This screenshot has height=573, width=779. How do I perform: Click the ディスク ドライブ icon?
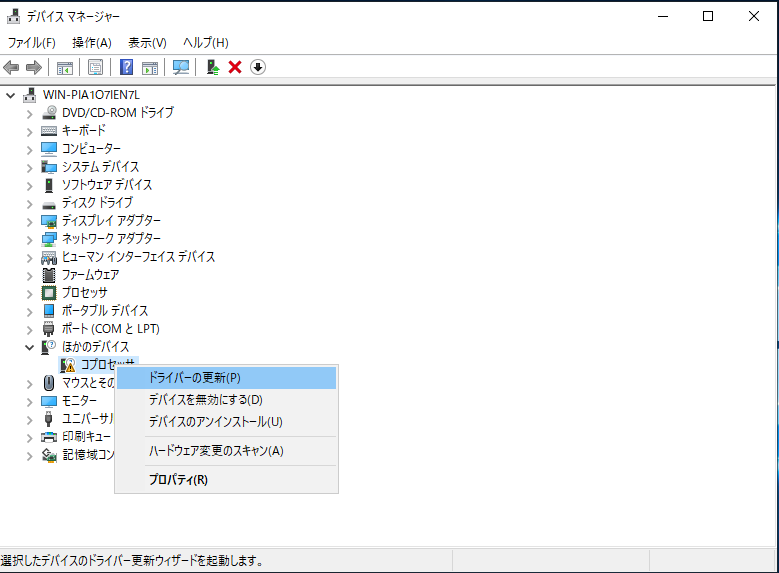pos(49,205)
